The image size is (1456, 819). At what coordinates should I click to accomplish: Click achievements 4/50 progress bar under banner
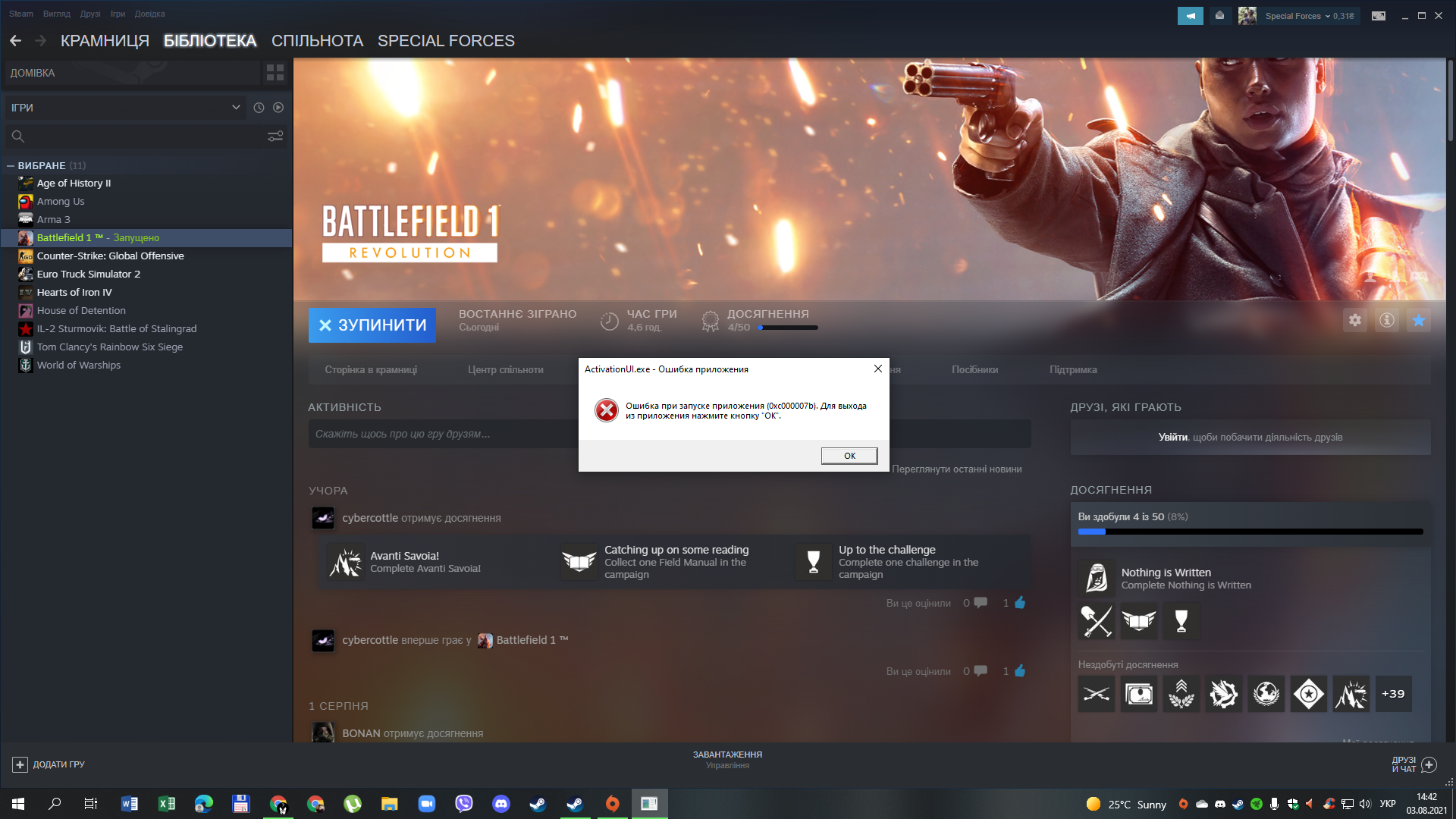click(x=788, y=328)
